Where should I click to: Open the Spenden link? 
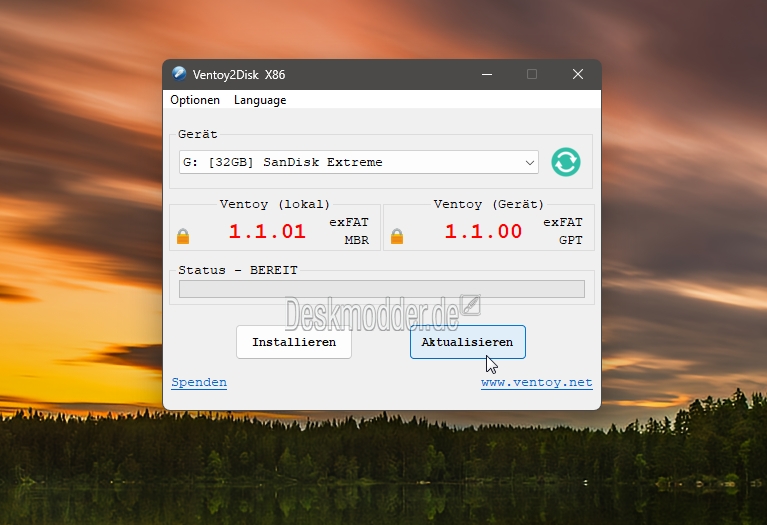point(199,382)
